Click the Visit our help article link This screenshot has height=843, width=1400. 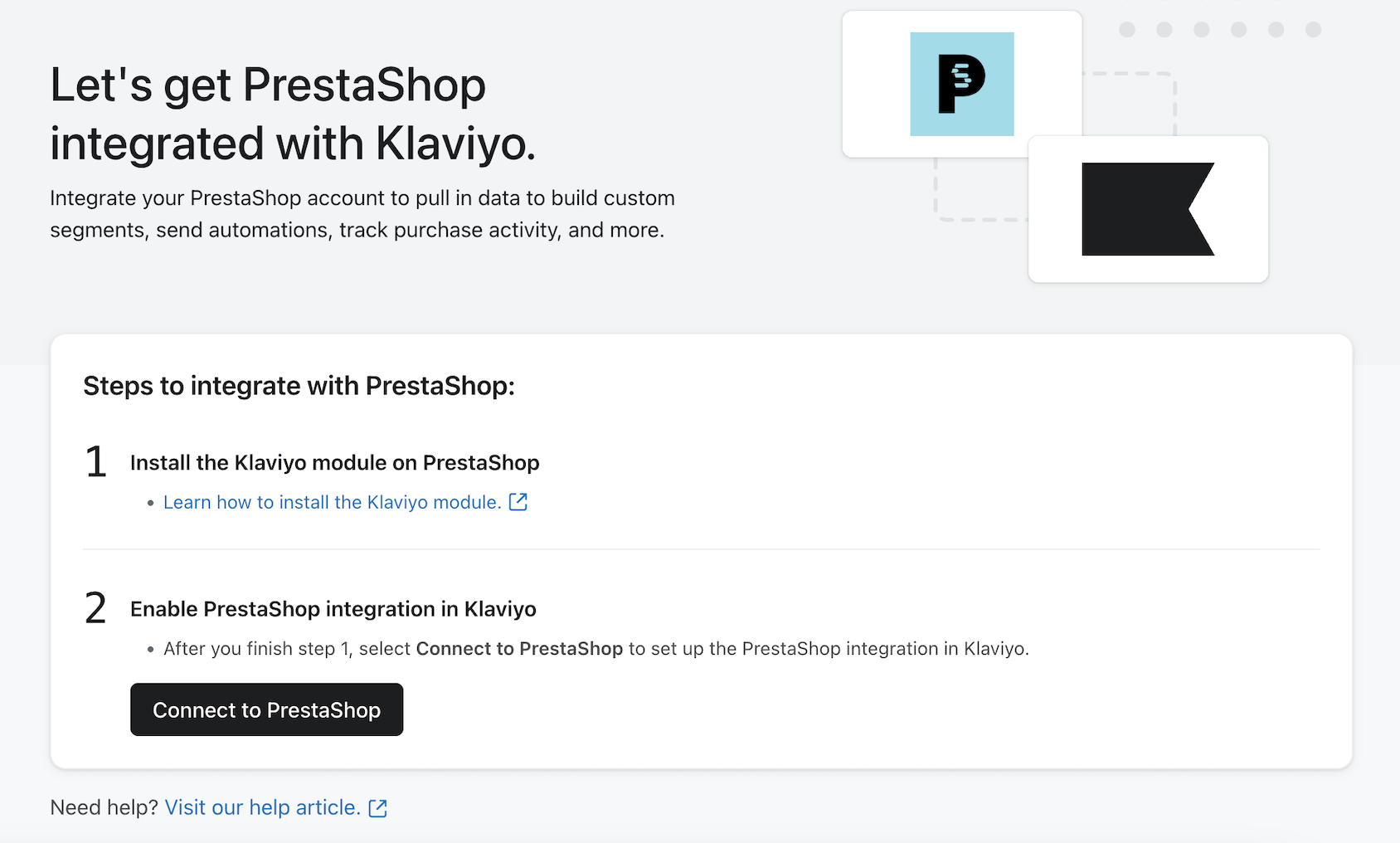click(x=262, y=807)
